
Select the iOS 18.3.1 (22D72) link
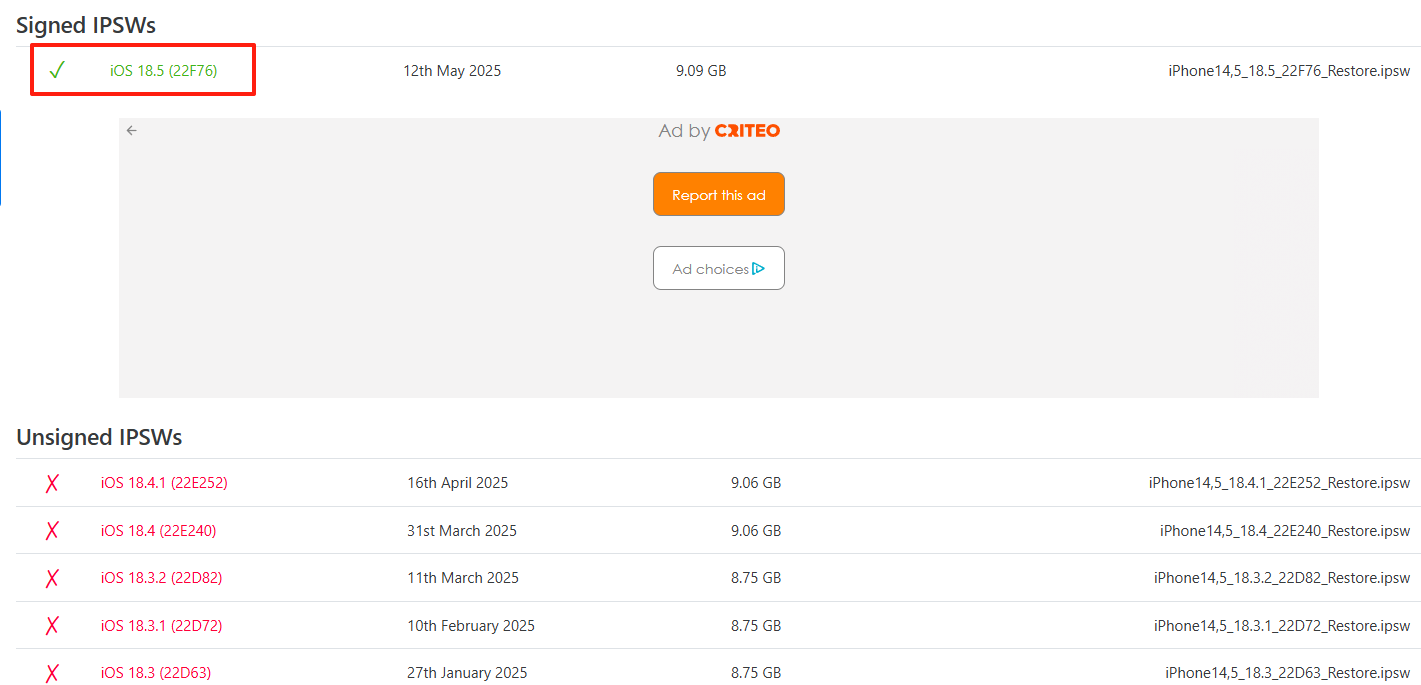click(161, 626)
